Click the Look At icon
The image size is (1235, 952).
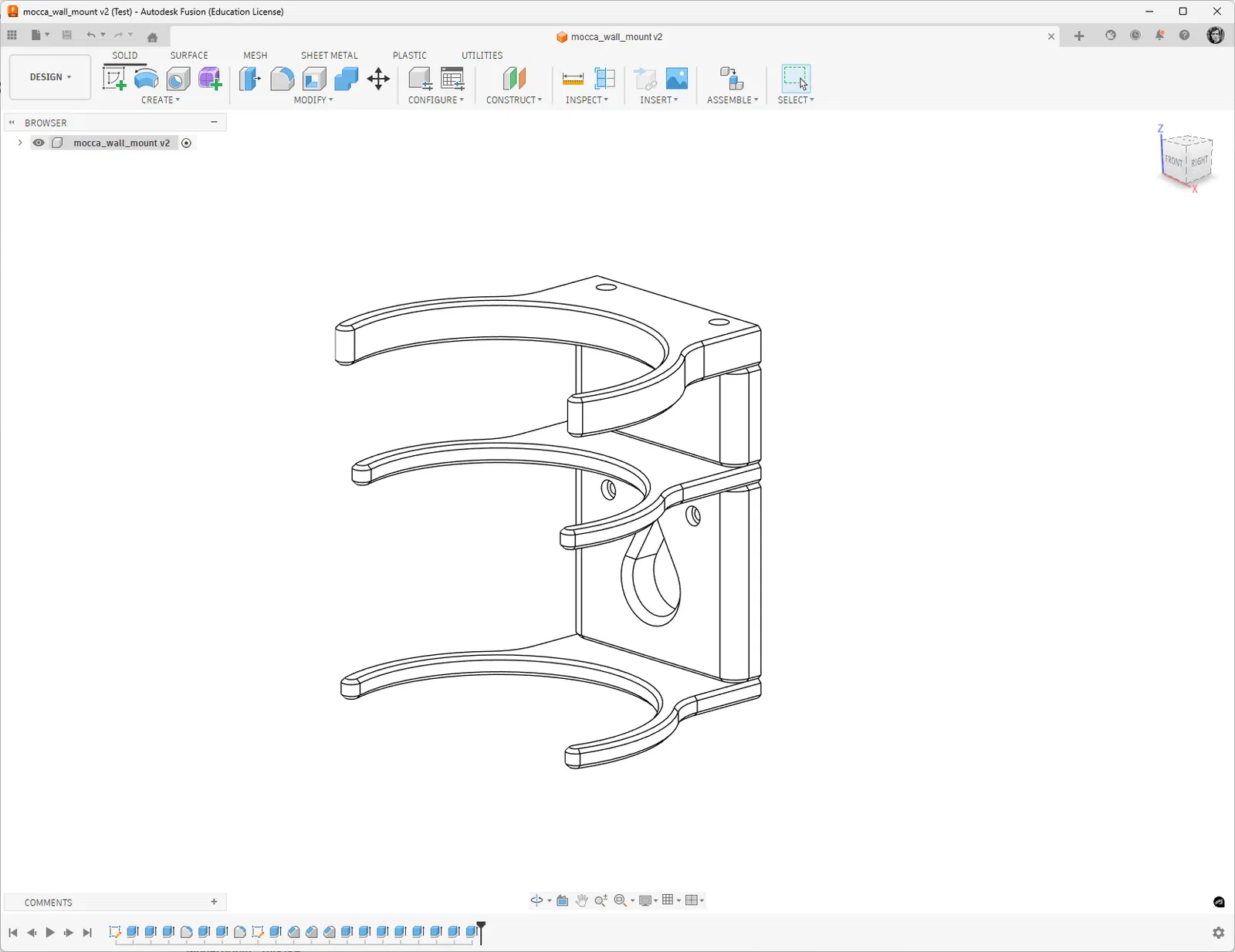point(563,900)
